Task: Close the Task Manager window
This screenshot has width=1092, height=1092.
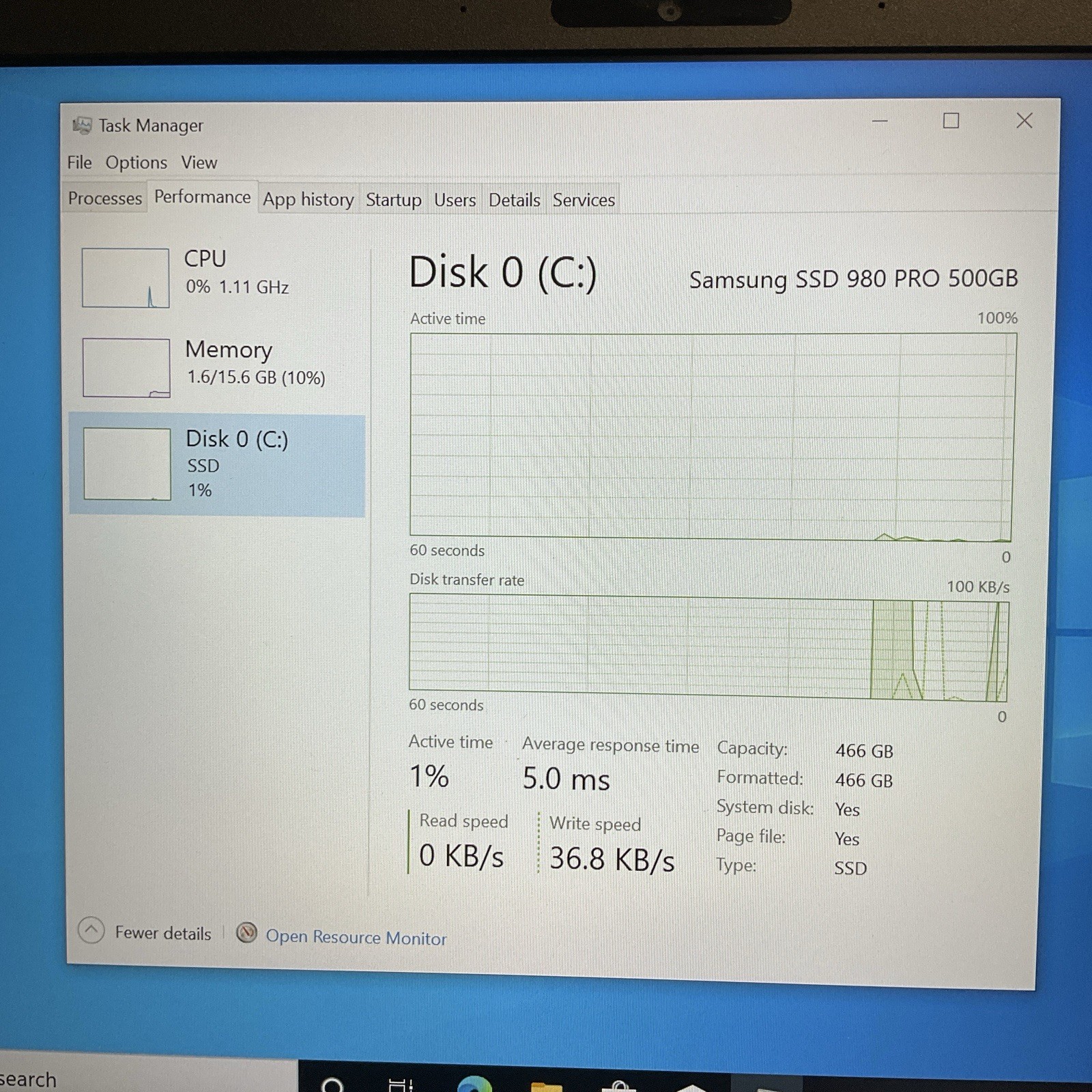Action: pyautogui.click(x=1024, y=121)
